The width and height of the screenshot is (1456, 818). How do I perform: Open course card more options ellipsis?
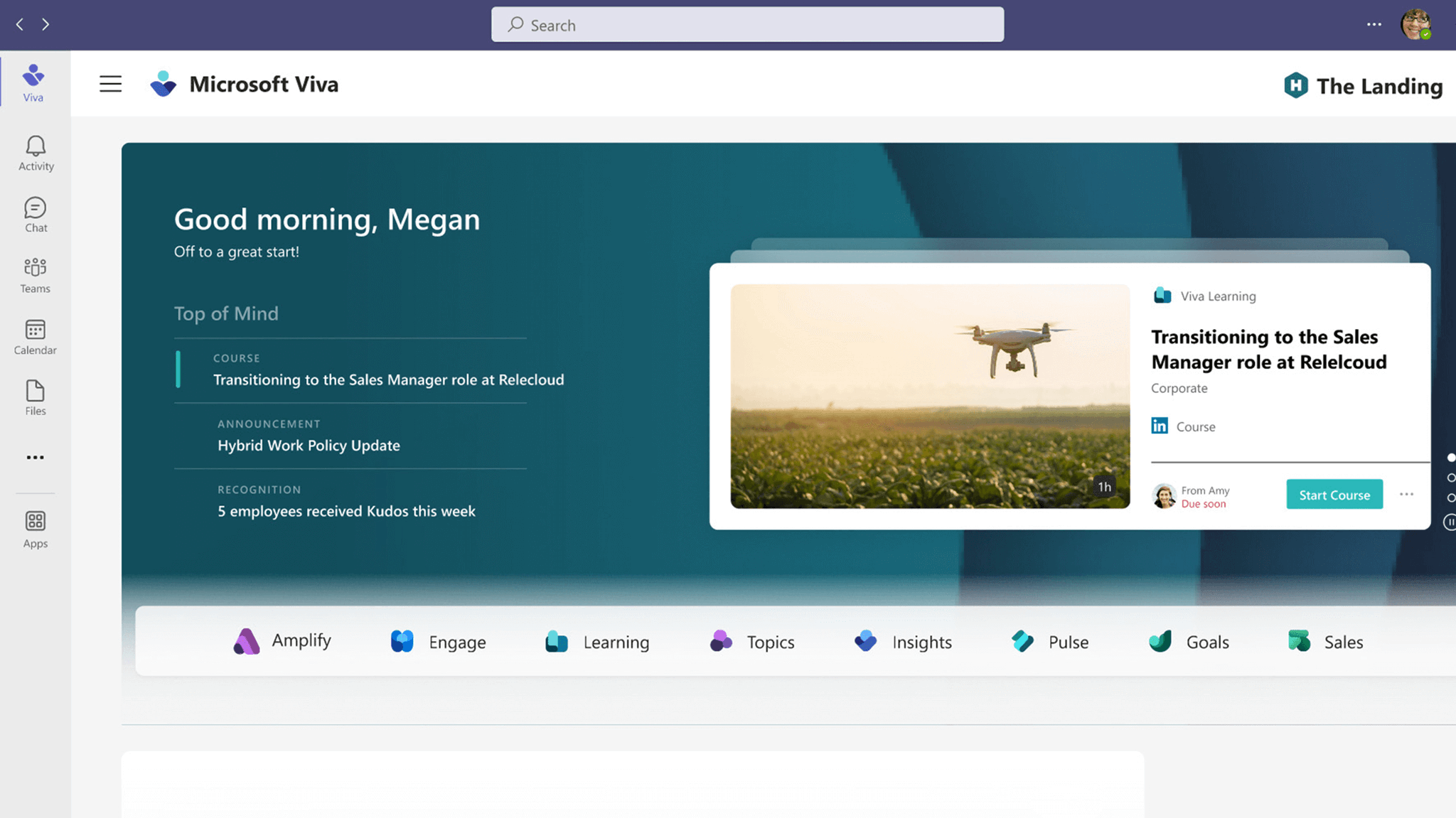(x=1406, y=495)
